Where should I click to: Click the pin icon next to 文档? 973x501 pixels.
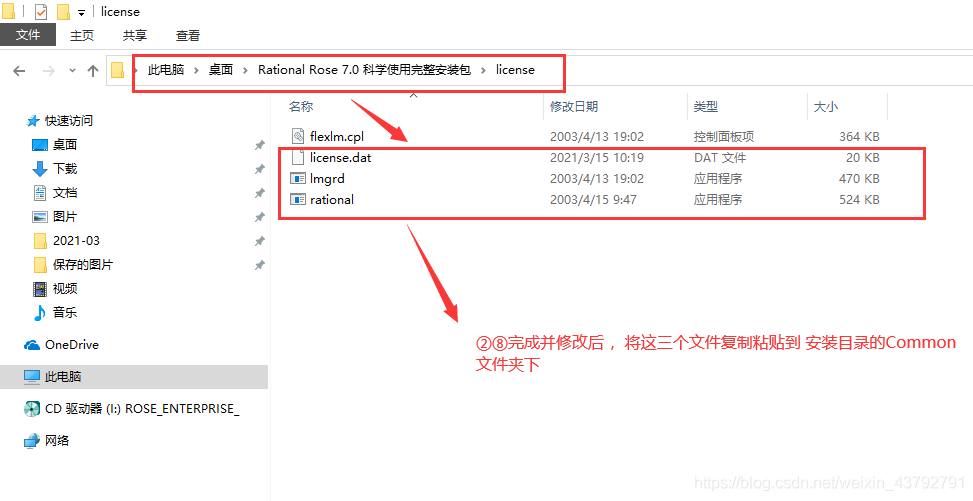259,194
